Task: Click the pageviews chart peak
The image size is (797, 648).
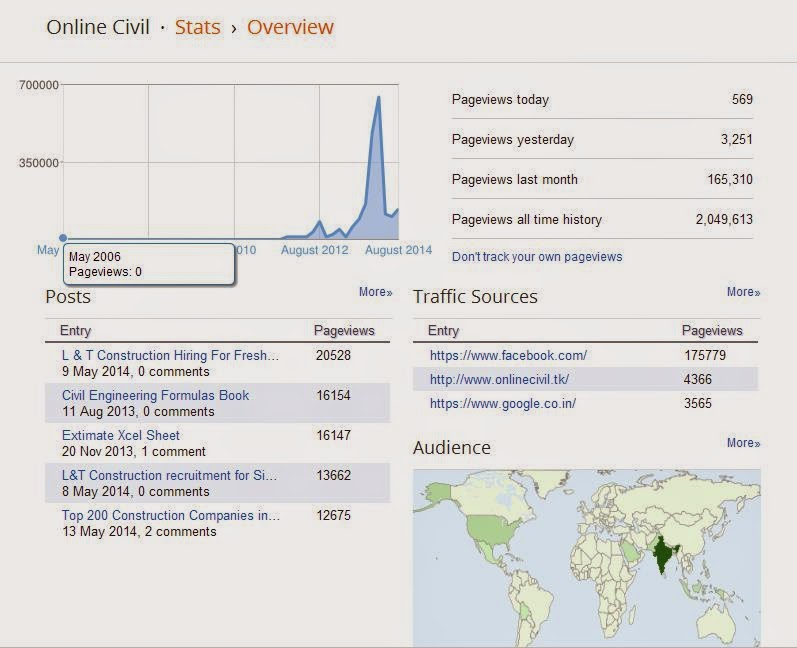Action: [379, 97]
